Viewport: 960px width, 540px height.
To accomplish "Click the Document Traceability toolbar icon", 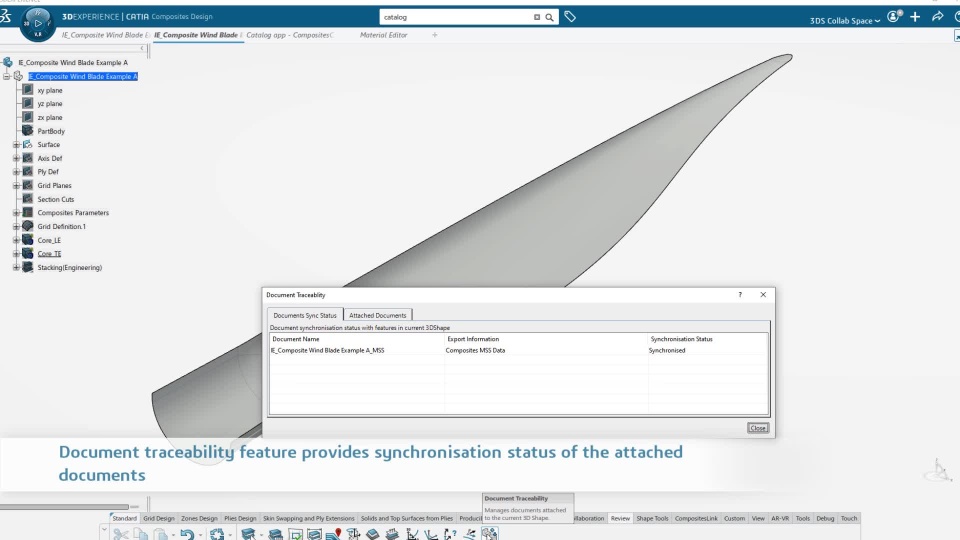I will pyautogui.click(x=489, y=534).
